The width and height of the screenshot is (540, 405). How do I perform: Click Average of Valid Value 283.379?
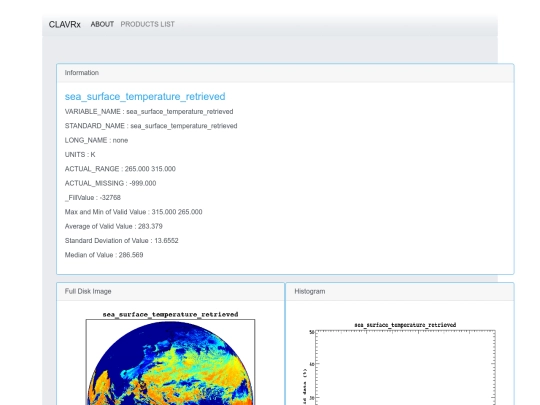pos(114,226)
